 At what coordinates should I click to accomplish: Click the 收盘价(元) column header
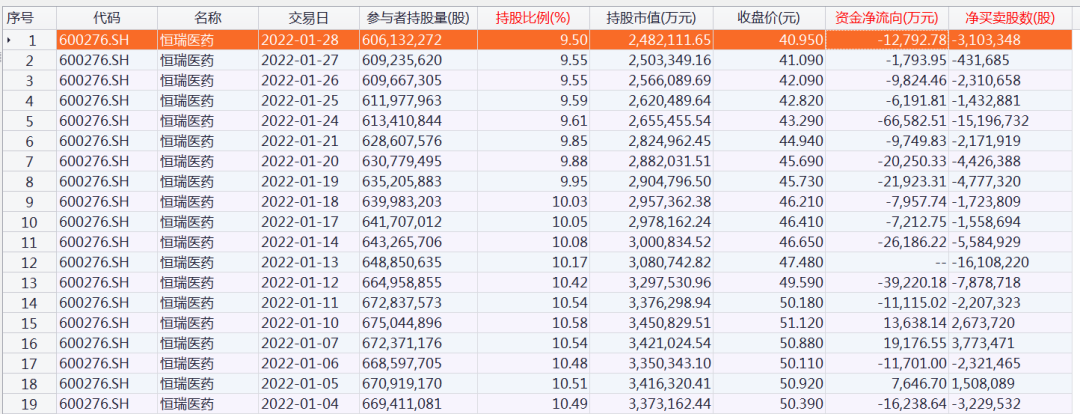pyautogui.click(x=769, y=18)
